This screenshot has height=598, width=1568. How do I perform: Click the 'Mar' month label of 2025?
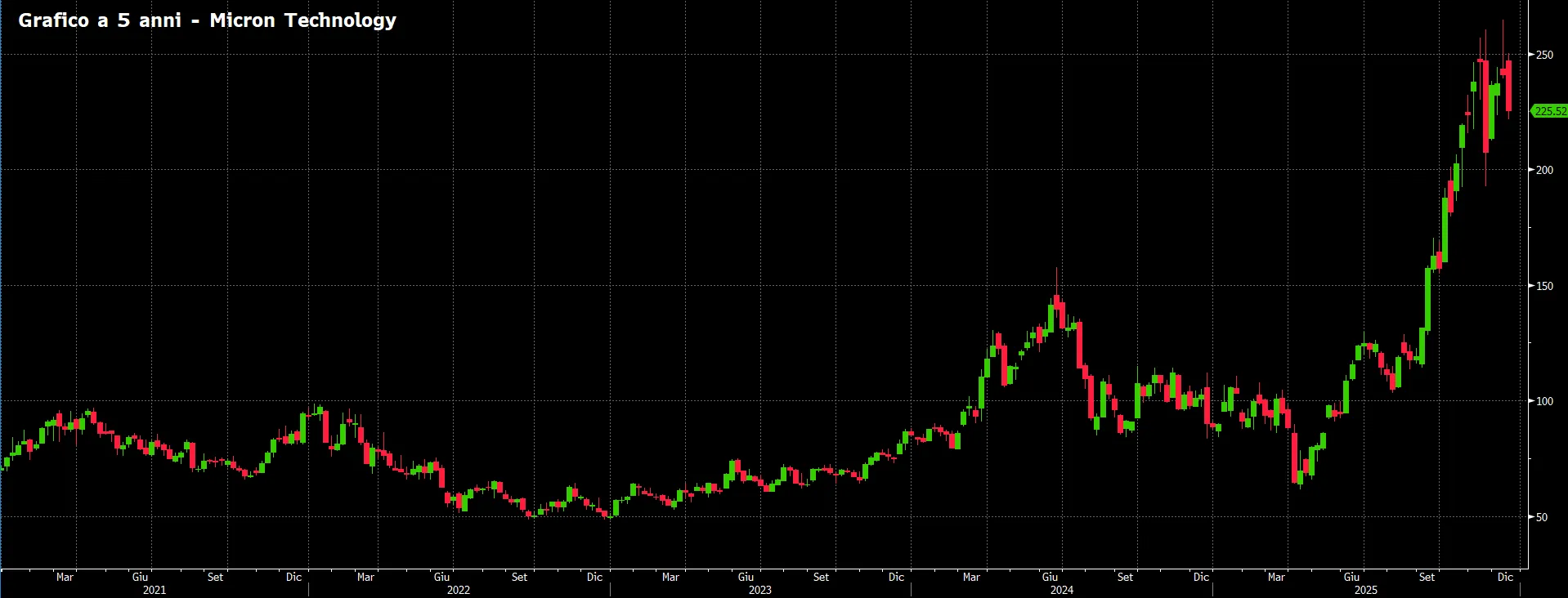(x=1276, y=577)
